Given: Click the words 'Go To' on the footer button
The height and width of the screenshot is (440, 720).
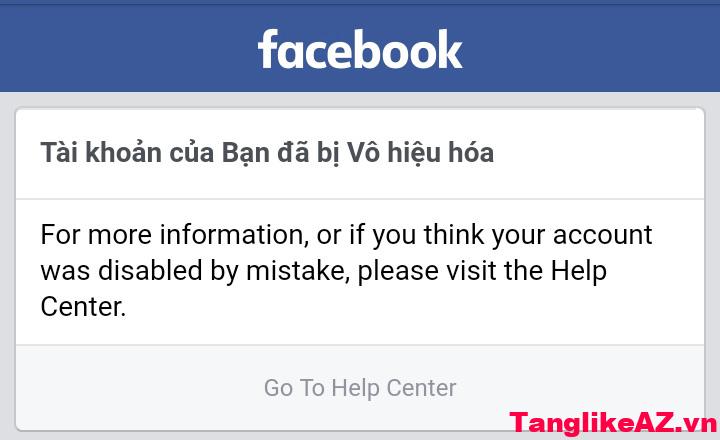Looking at the screenshot, I should point(294,388).
